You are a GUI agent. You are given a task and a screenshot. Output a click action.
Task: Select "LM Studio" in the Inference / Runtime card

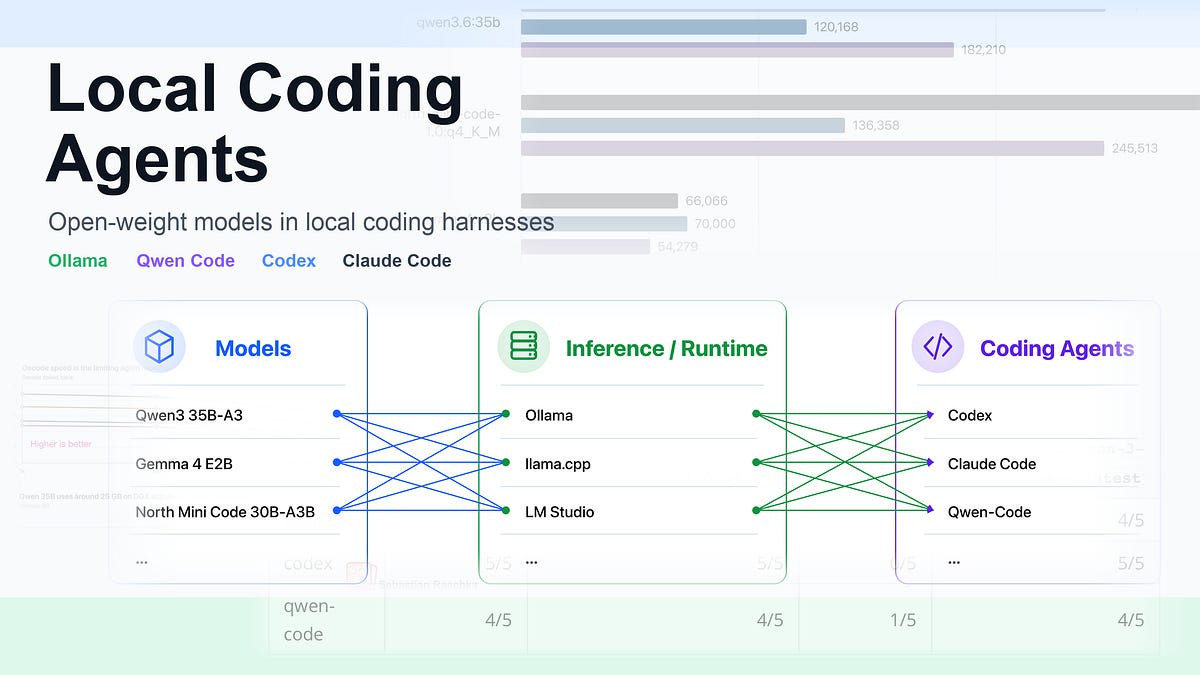pyautogui.click(x=560, y=512)
